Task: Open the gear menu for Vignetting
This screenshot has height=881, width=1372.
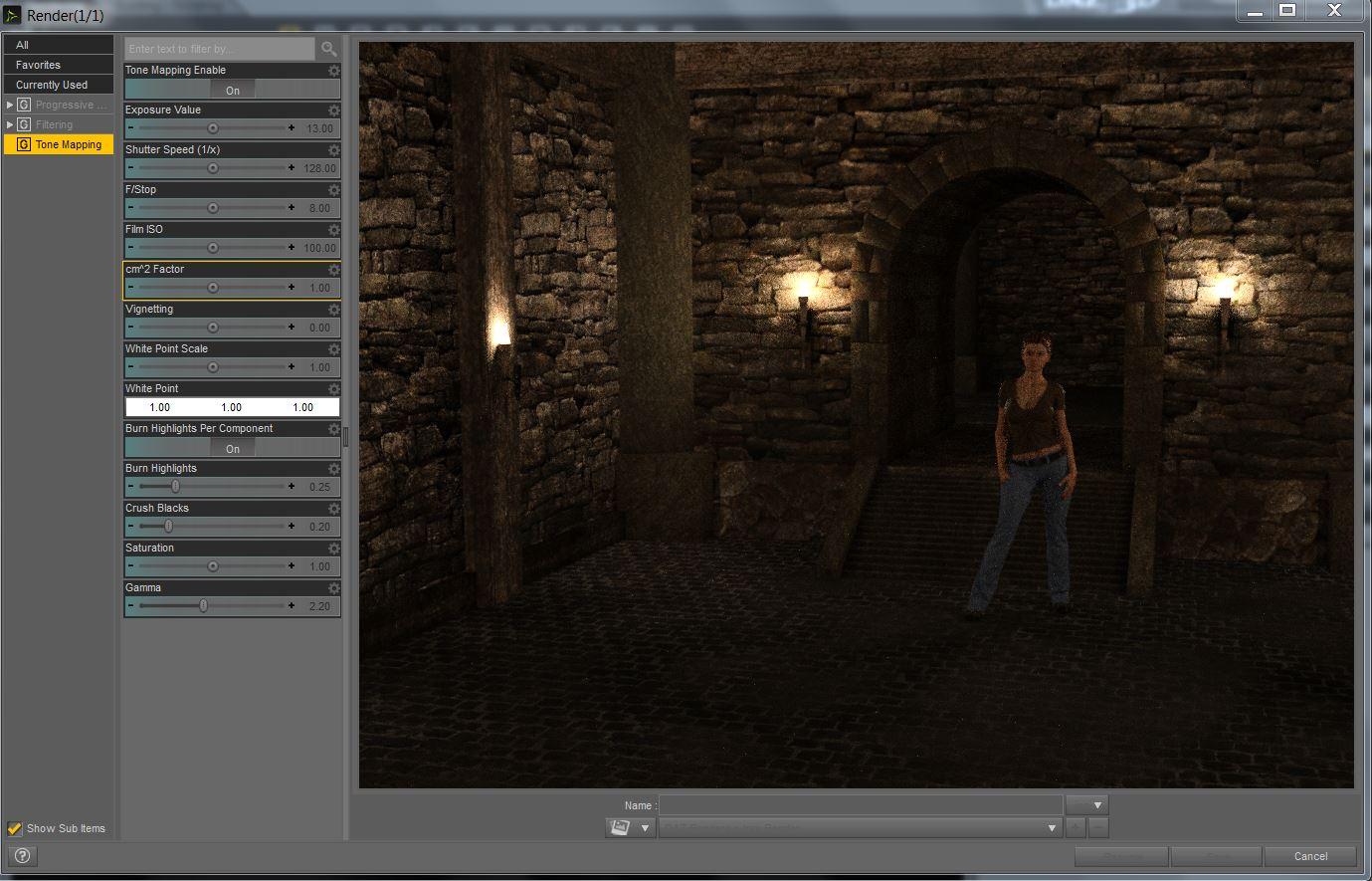Action: [334, 310]
